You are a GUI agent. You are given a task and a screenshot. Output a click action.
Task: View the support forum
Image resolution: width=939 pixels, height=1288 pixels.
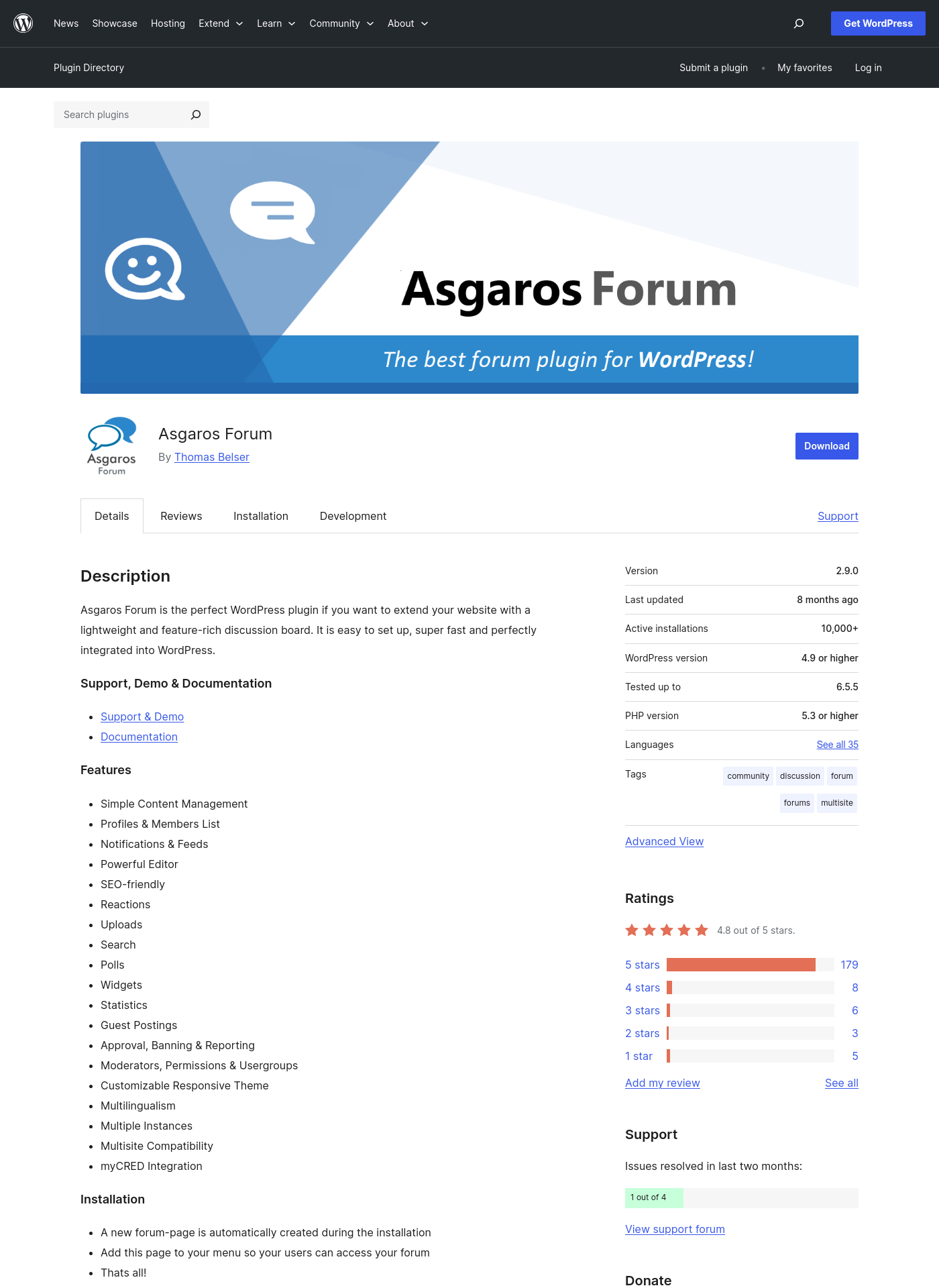(x=675, y=1229)
